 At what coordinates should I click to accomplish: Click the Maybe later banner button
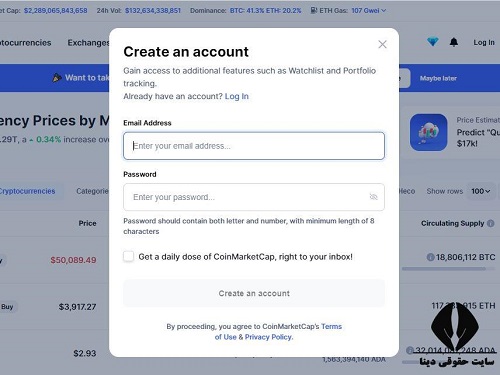click(x=438, y=78)
